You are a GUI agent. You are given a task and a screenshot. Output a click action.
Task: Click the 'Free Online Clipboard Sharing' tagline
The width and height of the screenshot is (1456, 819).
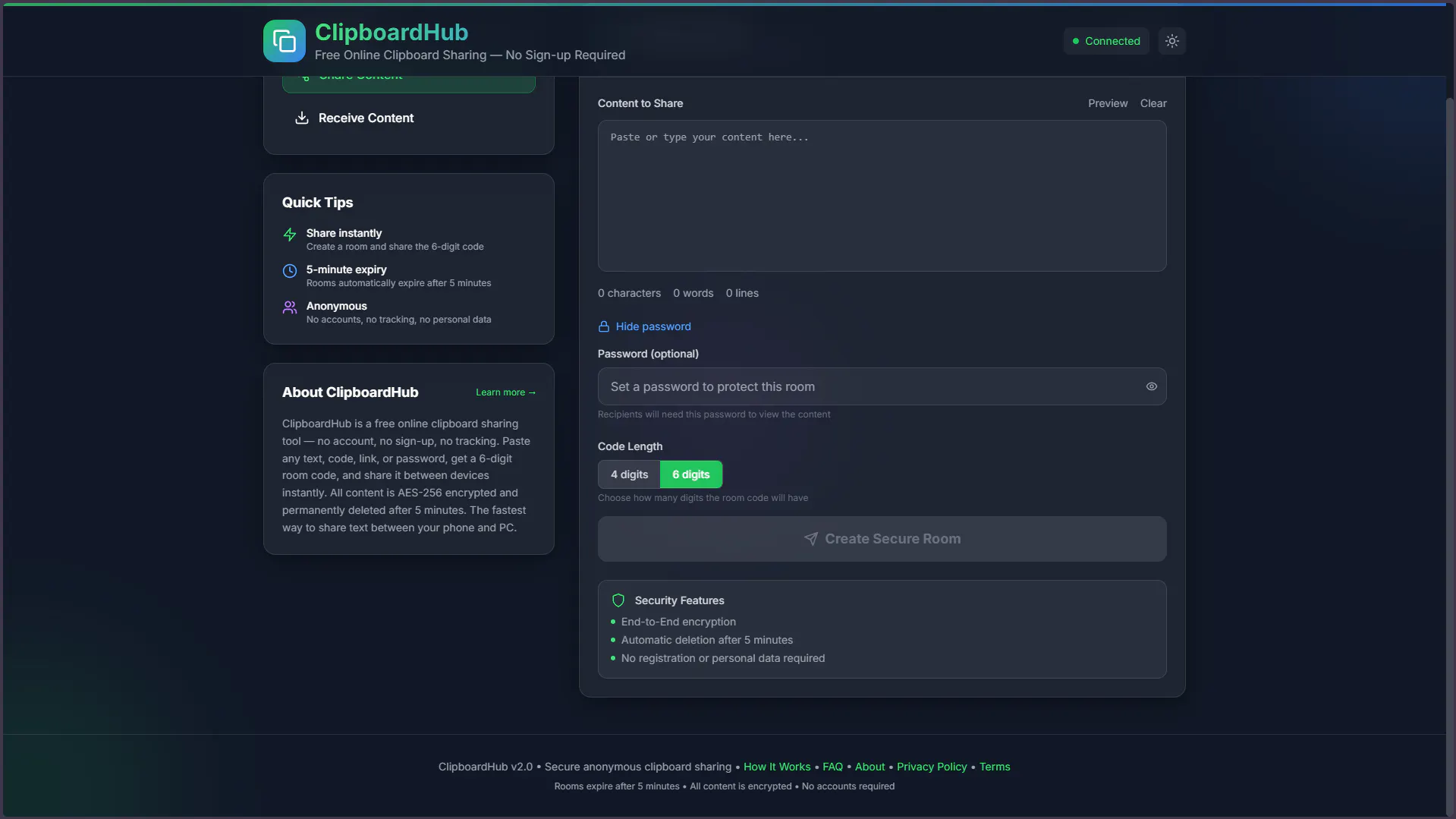(x=470, y=55)
